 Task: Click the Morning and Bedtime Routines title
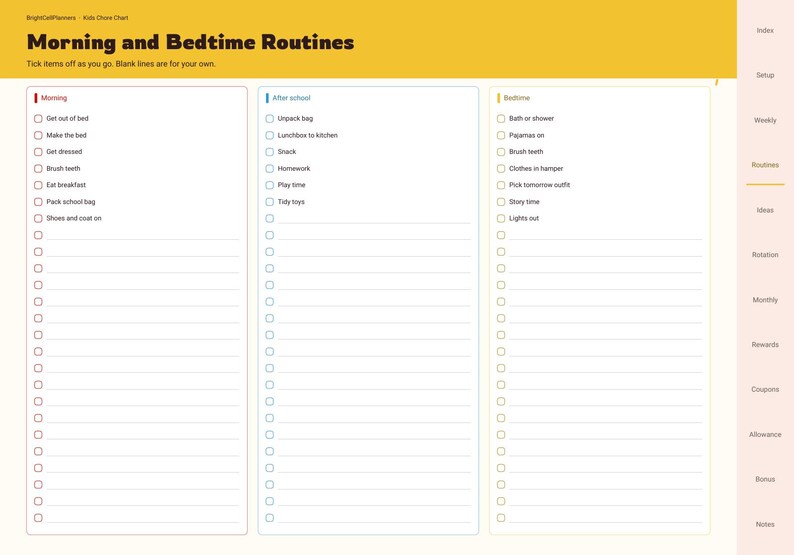click(190, 42)
